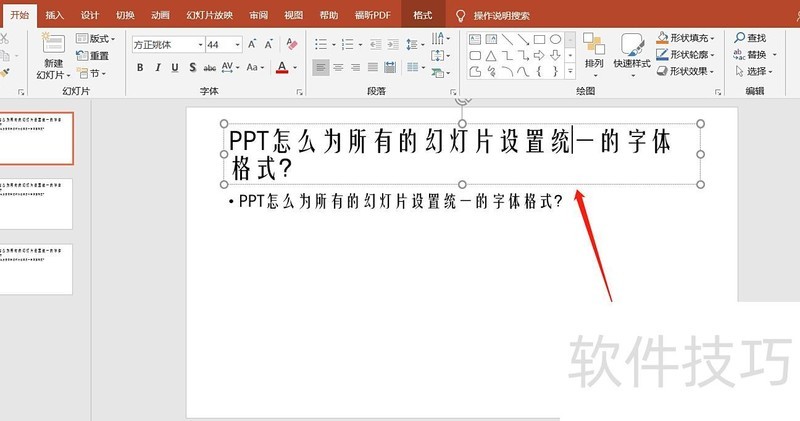800x421 pixels.
Task: Apply text shadow effect
Action: (192, 68)
